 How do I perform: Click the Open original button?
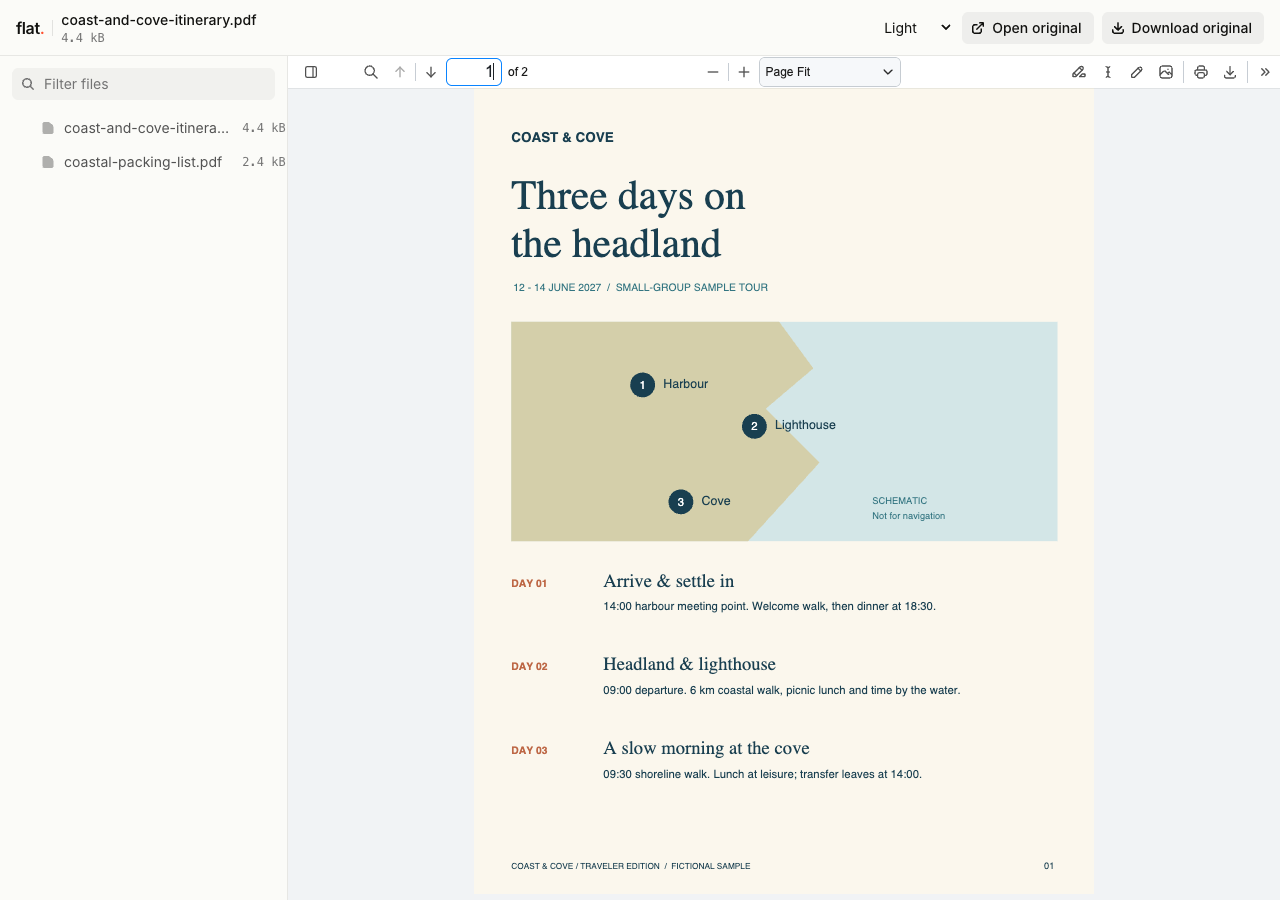(1028, 28)
